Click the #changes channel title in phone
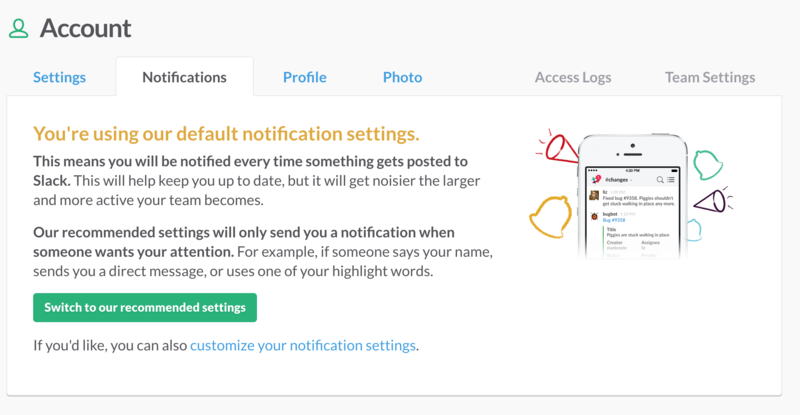 (x=616, y=180)
